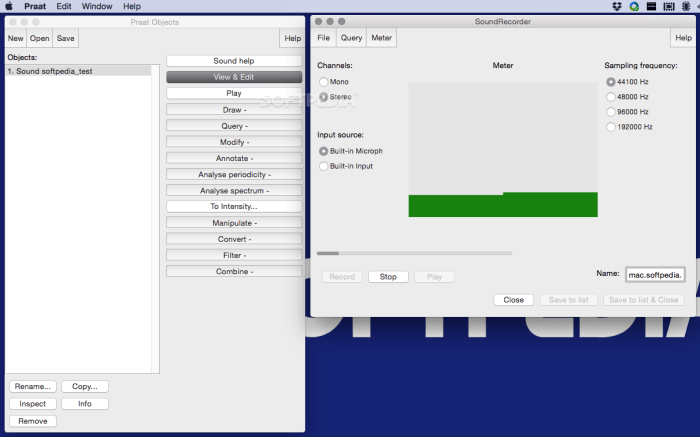Click the recording progress bar

[x=414, y=253]
